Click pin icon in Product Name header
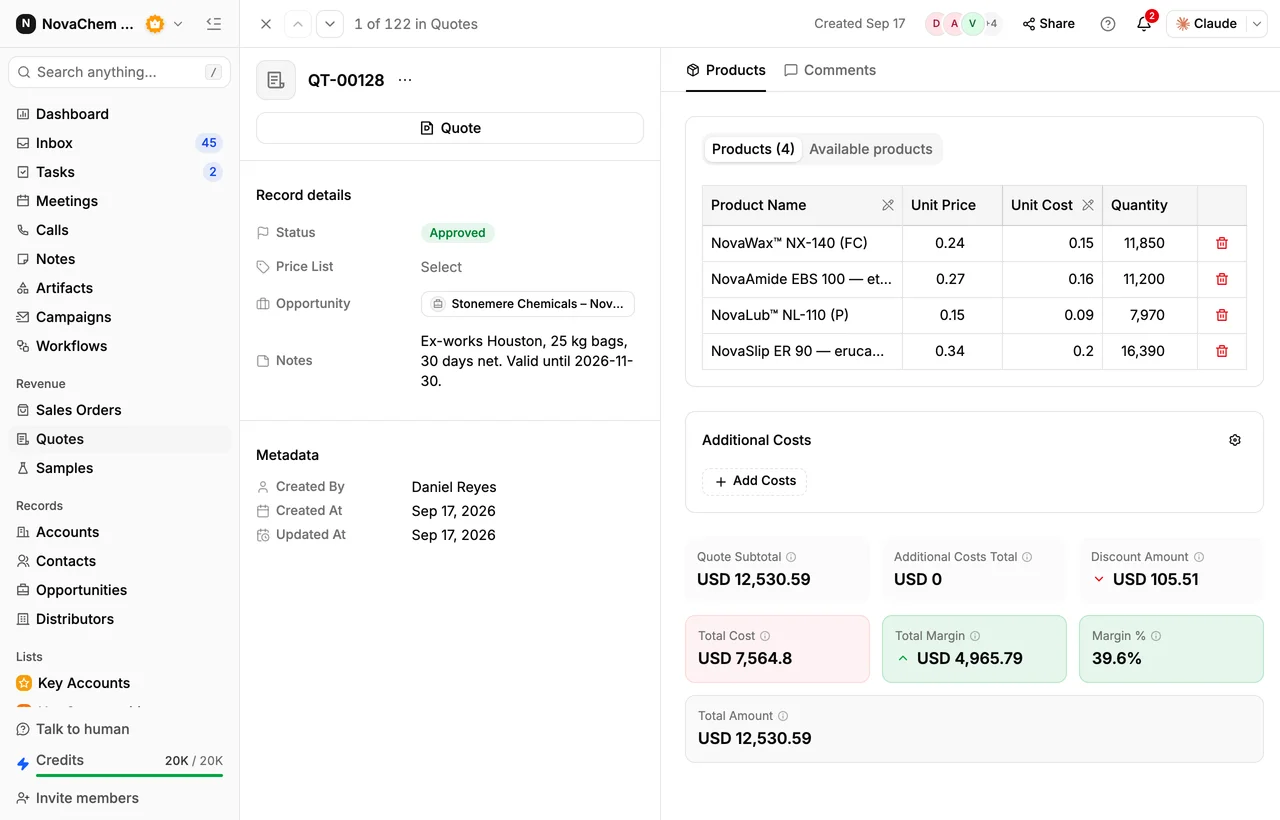Screen dimensions: 1280x820 (888, 205)
